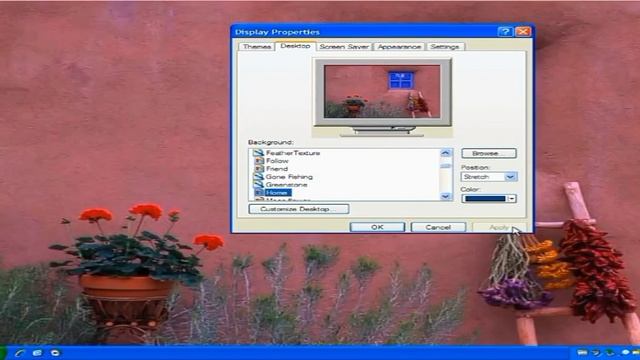Go to the Appearance tab
The image size is (640, 360).
click(399, 47)
